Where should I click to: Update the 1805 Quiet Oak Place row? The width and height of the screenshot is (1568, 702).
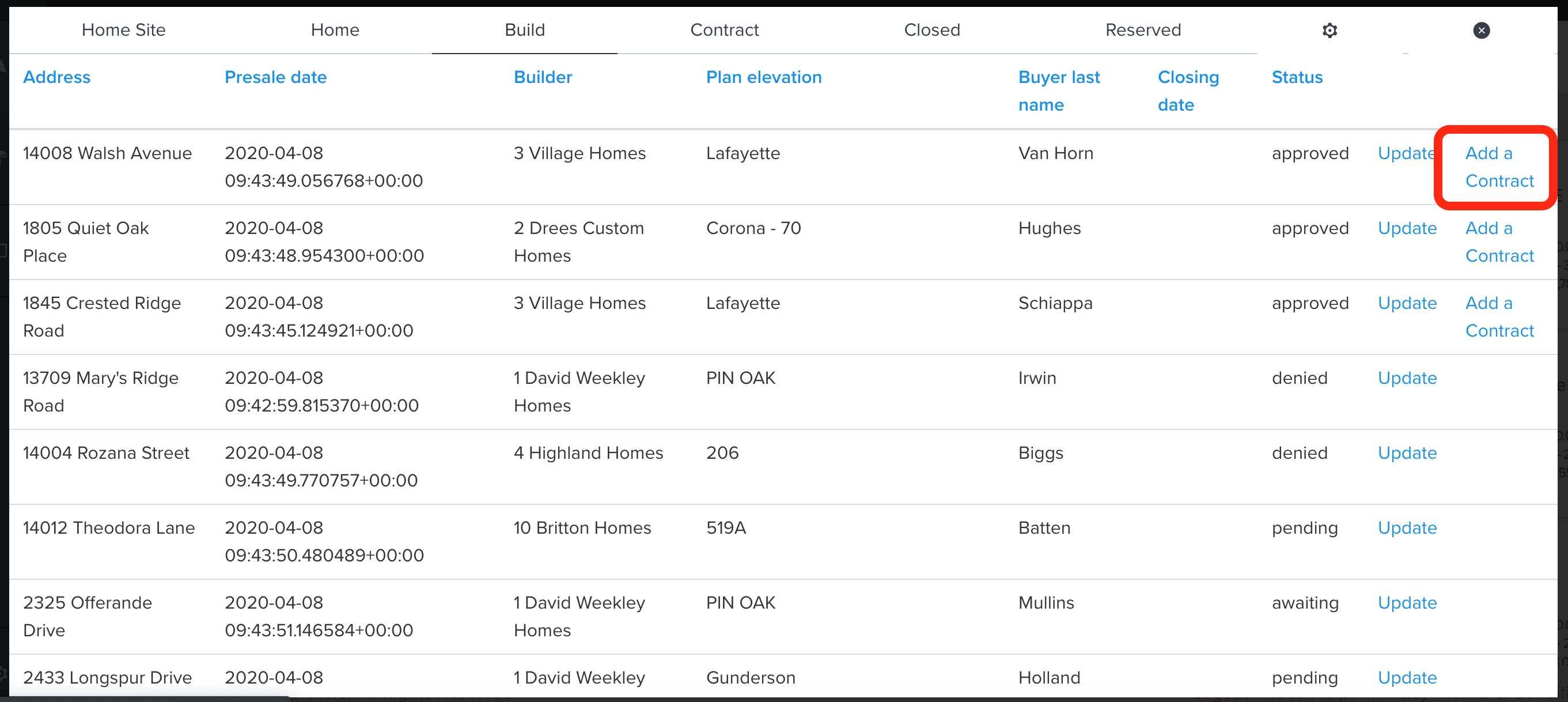[x=1407, y=228]
